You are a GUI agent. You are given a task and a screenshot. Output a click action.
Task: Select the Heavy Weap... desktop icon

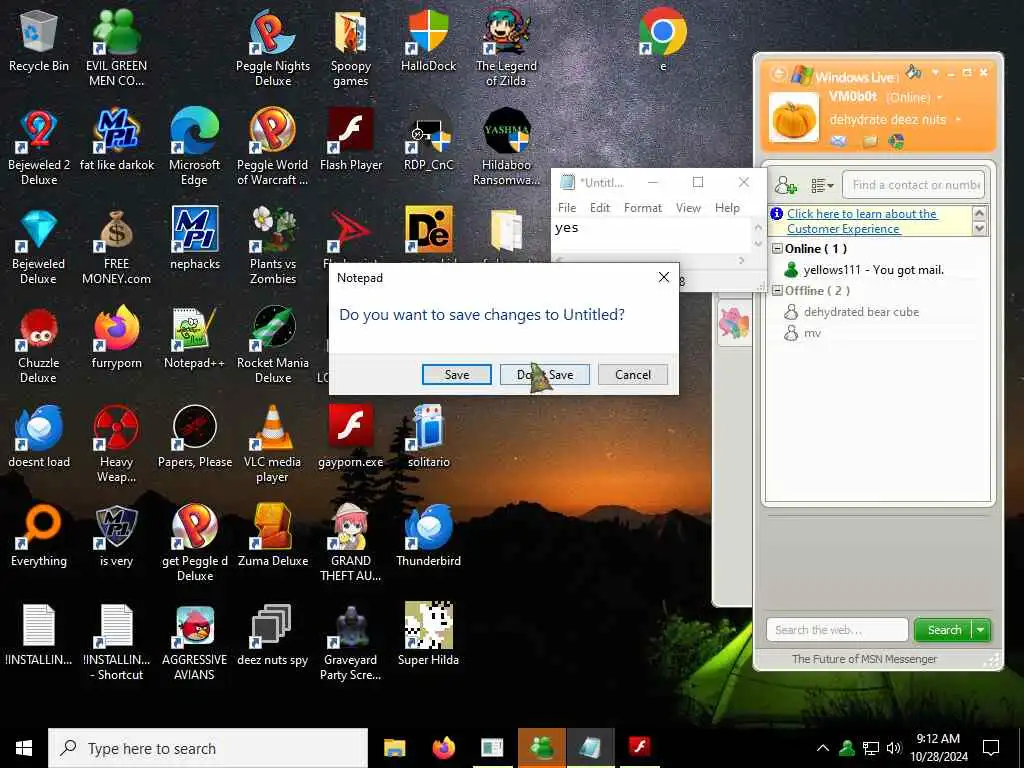point(116,444)
